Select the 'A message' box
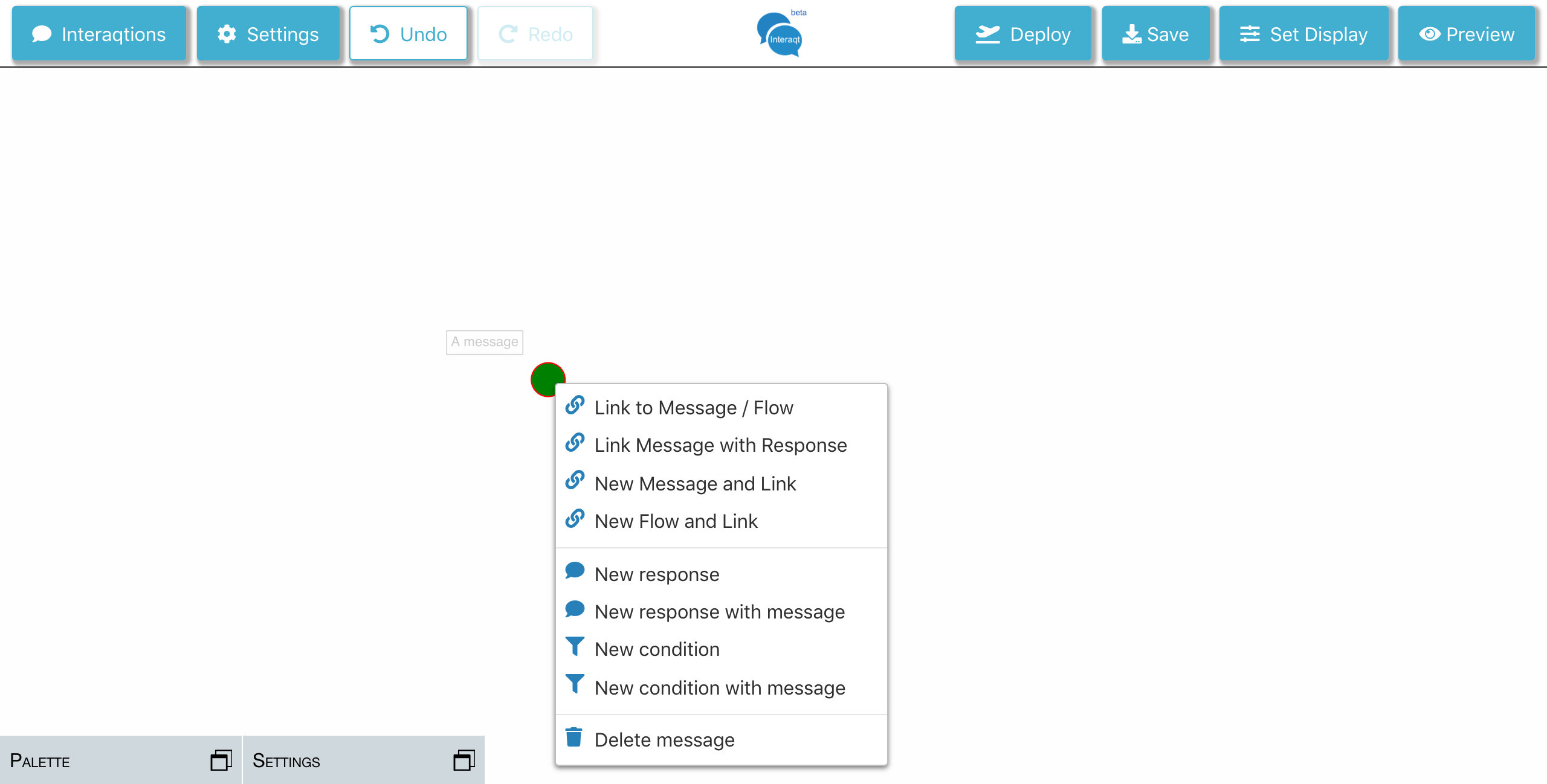This screenshot has height=784, width=1547. (x=485, y=342)
